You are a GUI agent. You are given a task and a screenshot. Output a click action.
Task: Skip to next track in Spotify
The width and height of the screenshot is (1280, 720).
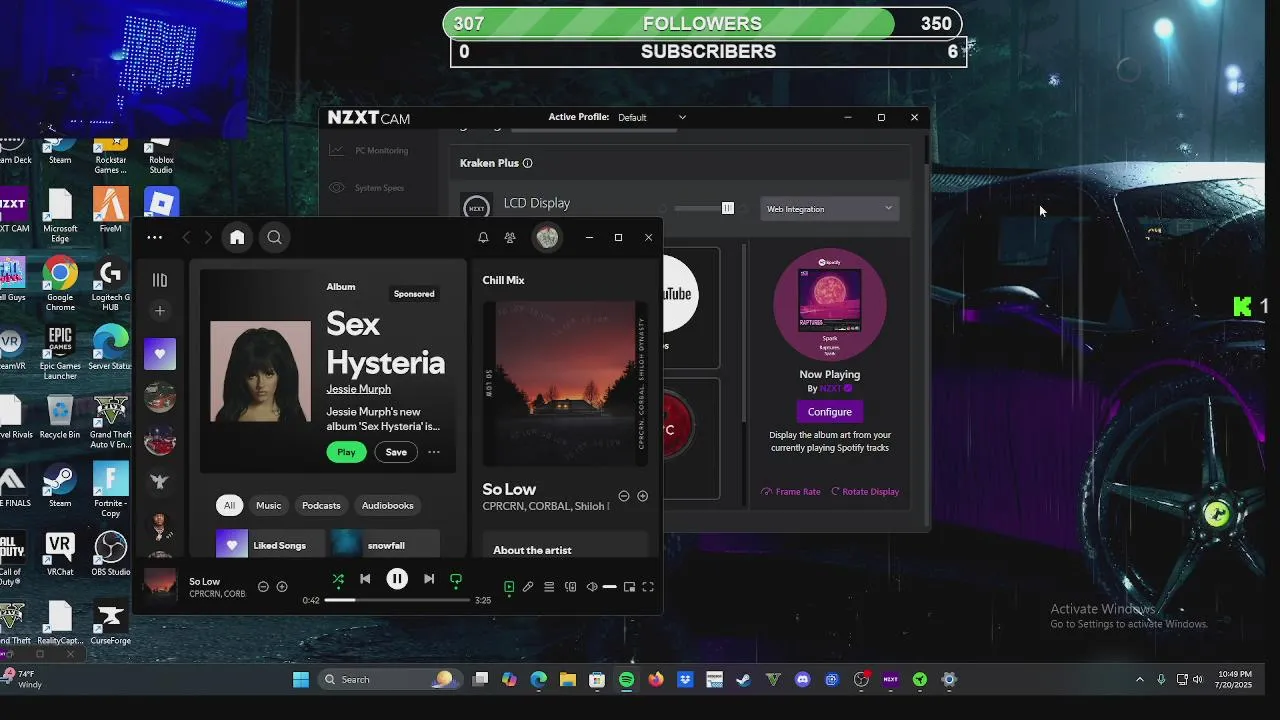click(x=429, y=579)
